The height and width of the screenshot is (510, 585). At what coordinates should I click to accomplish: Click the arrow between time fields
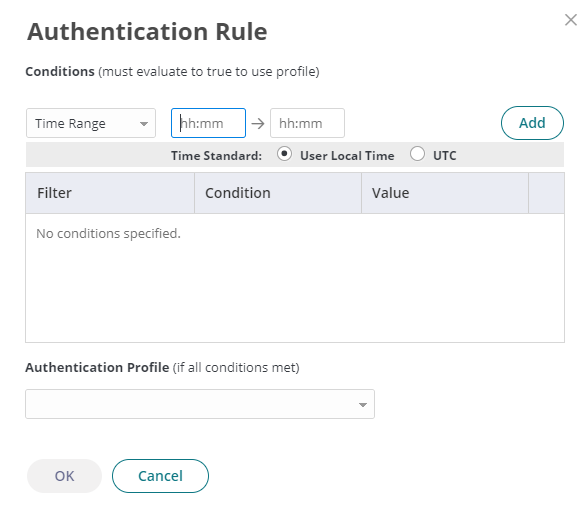pyautogui.click(x=258, y=123)
